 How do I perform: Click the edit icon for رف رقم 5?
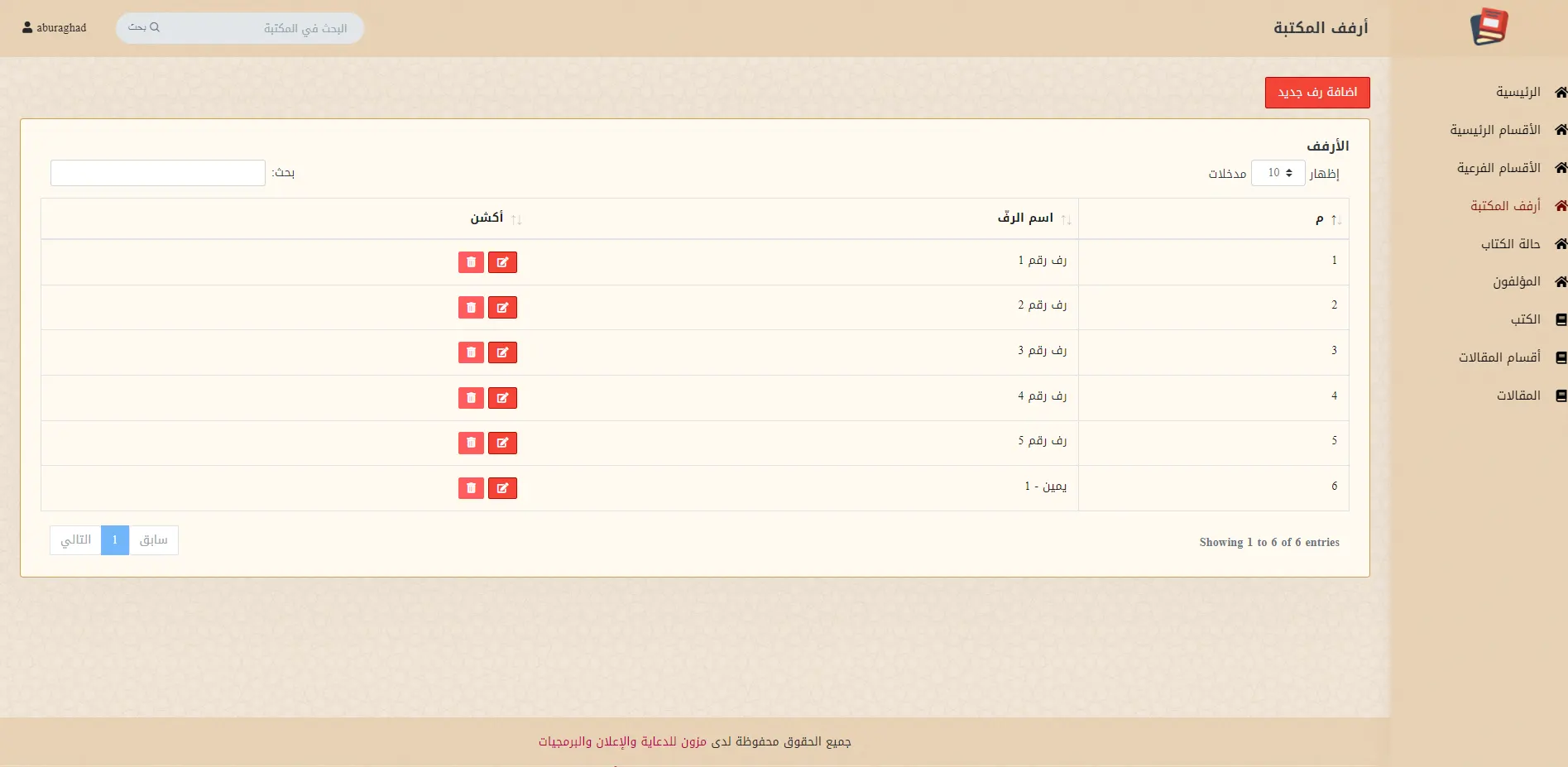[502, 443]
